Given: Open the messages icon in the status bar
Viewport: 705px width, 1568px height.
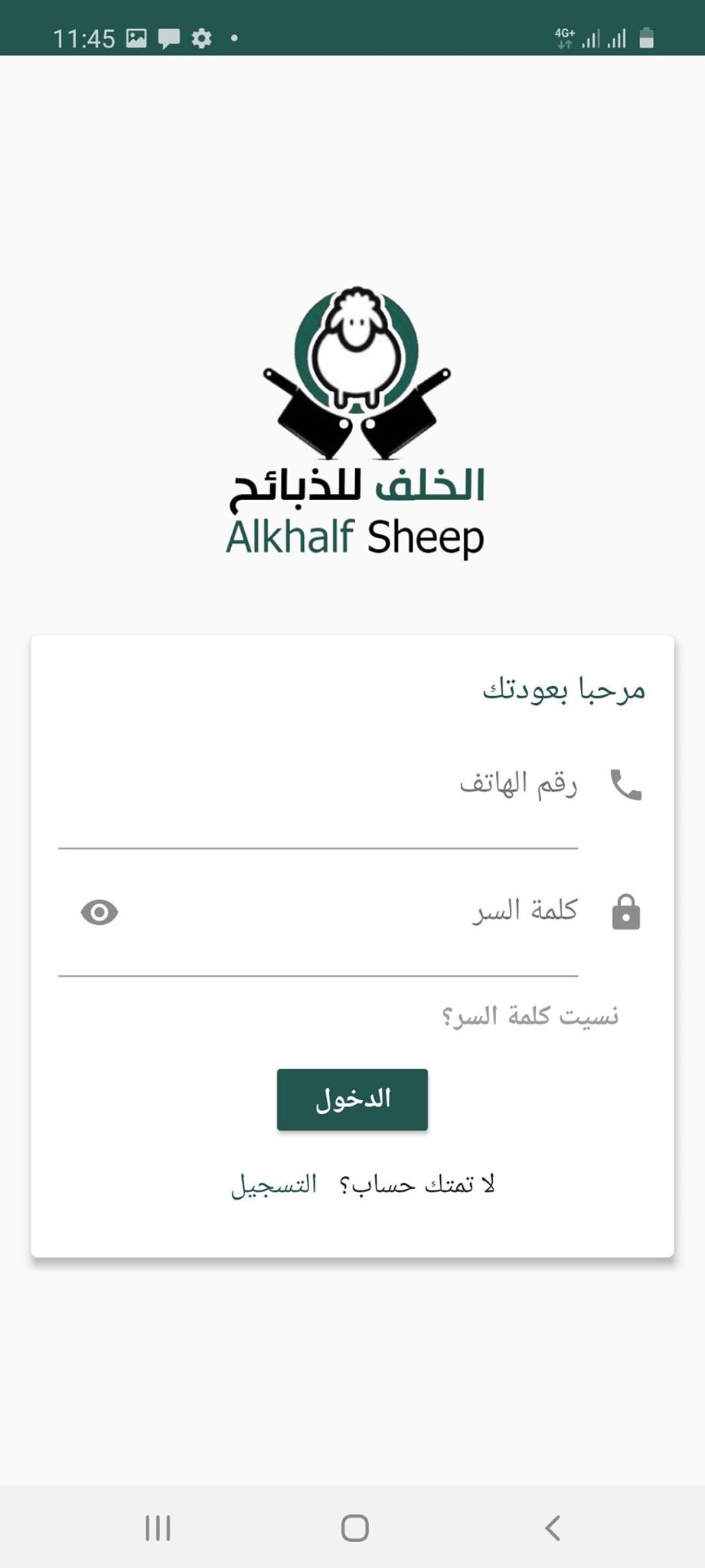Looking at the screenshot, I should pyautogui.click(x=169, y=38).
